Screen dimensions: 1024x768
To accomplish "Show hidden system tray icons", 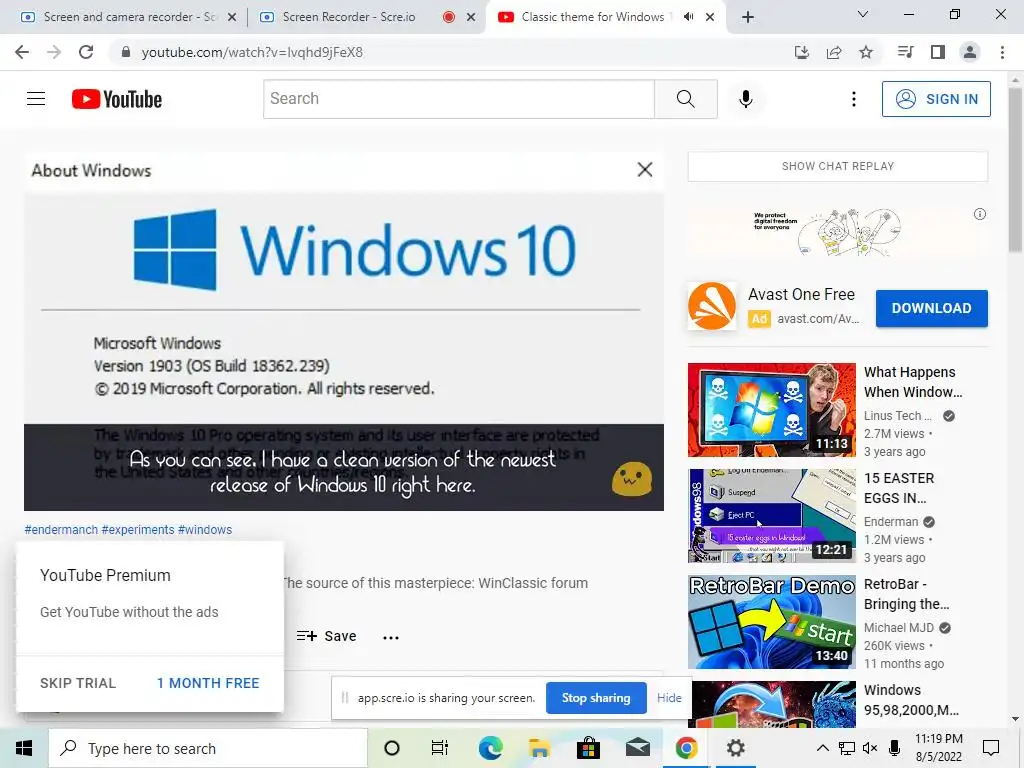I will tap(823, 748).
